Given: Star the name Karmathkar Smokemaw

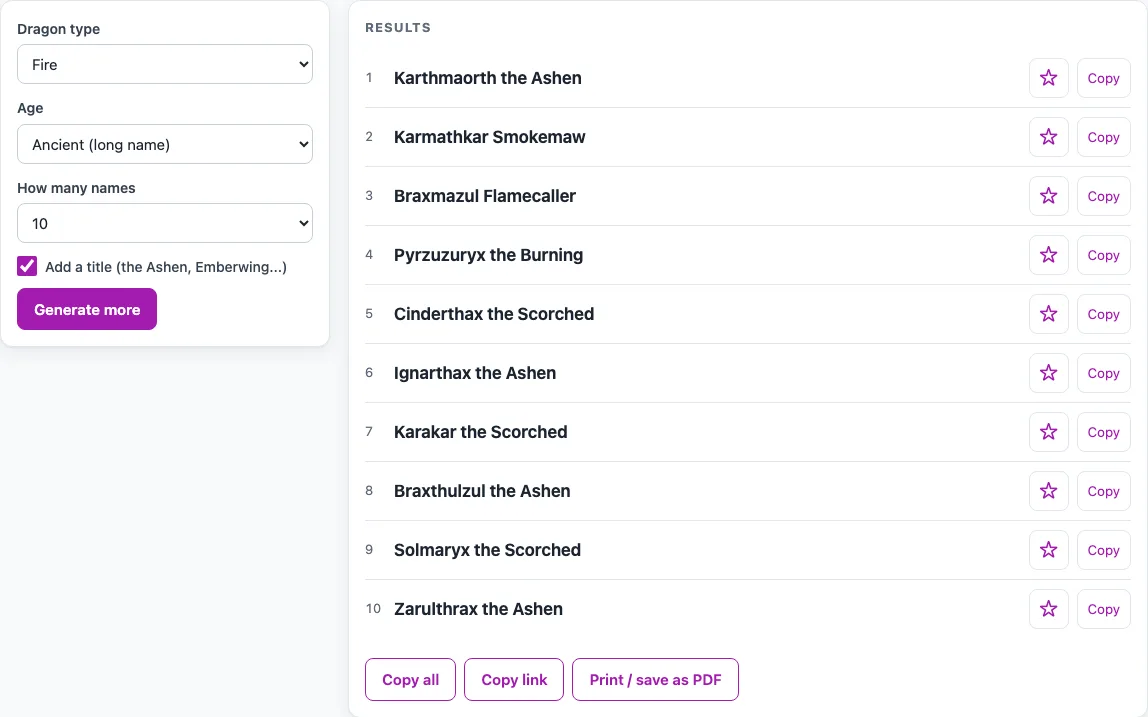Looking at the screenshot, I should 1048,137.
